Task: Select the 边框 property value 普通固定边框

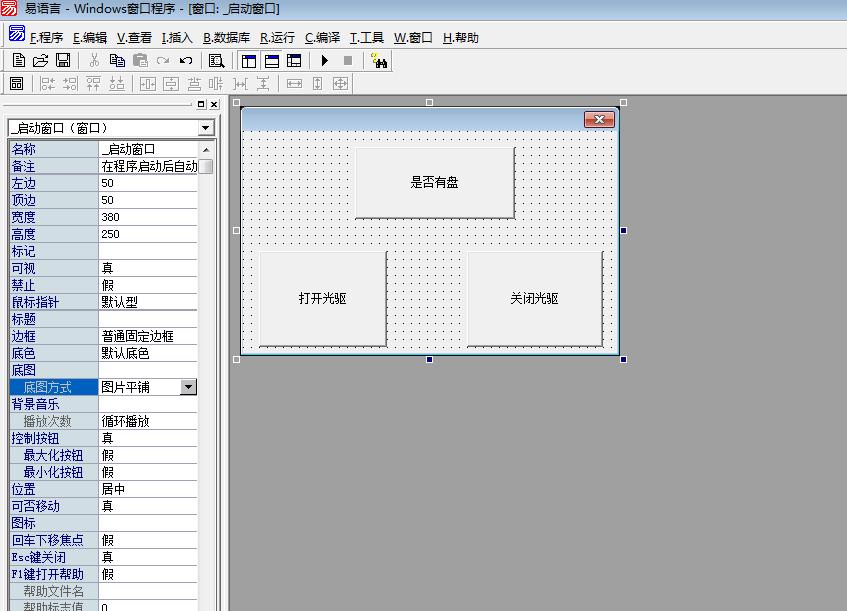Action: pos(148,336)
